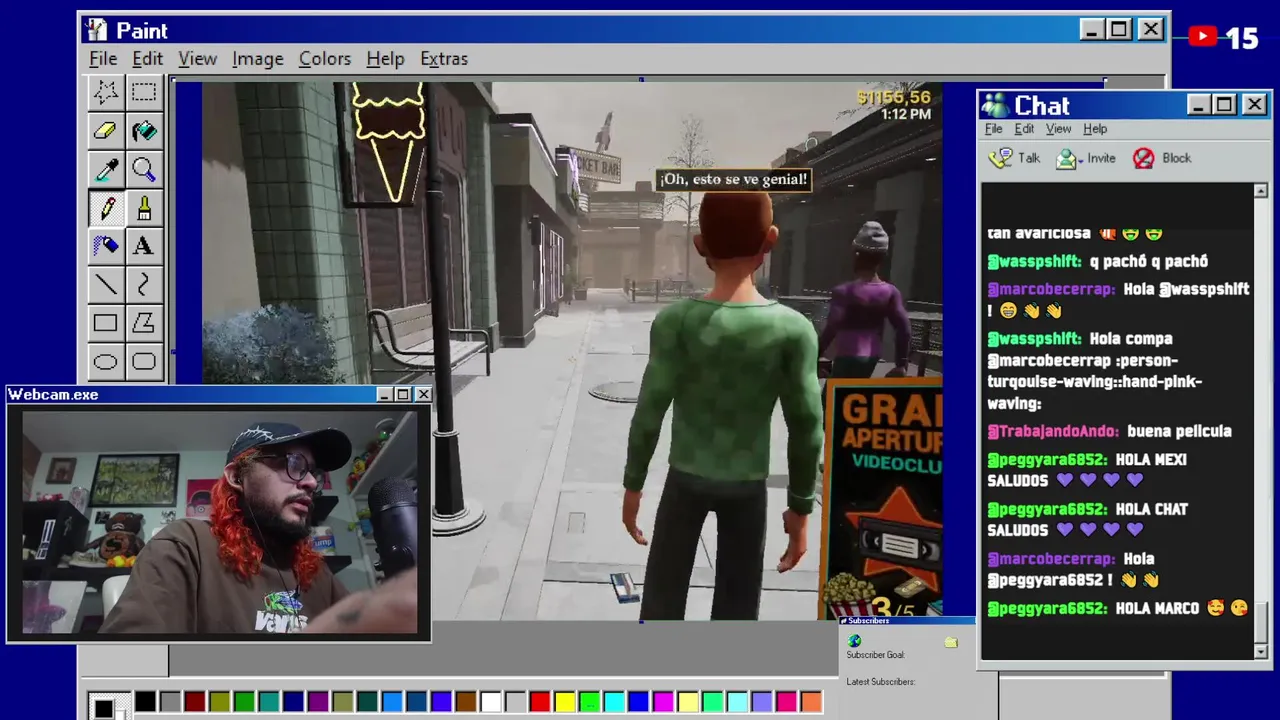Pick the Rectangle shape tool
The height and width of the screenshot is (720, 1280).
pos(105,323)
